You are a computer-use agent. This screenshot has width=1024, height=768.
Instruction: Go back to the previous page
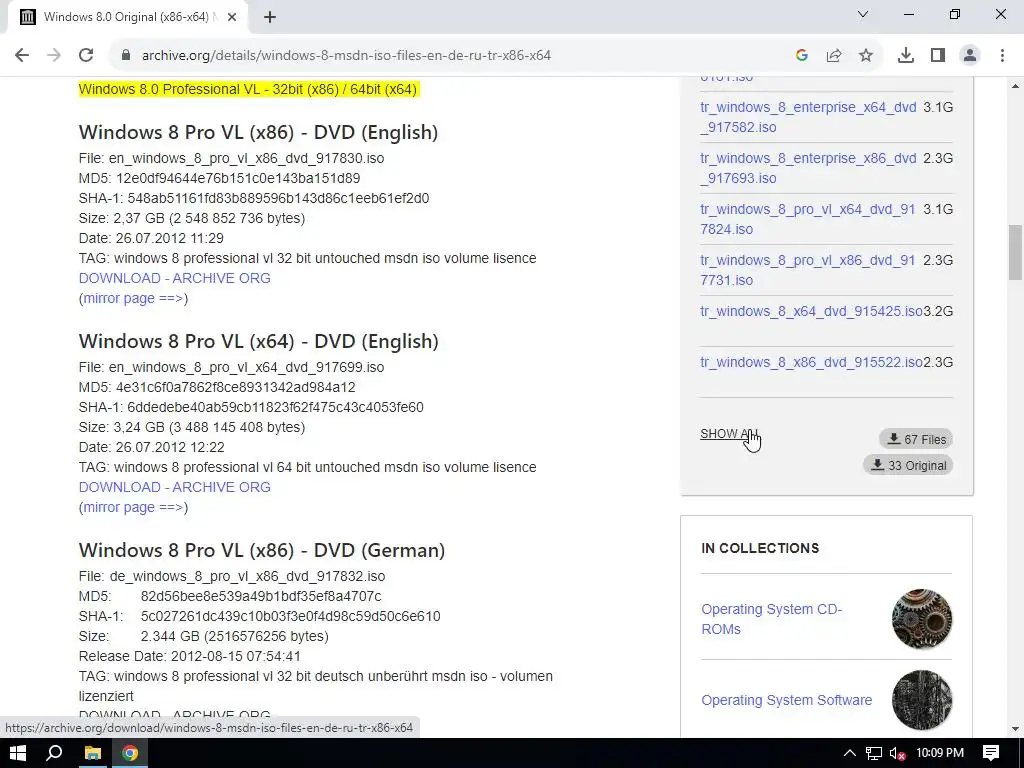(22, 56)
